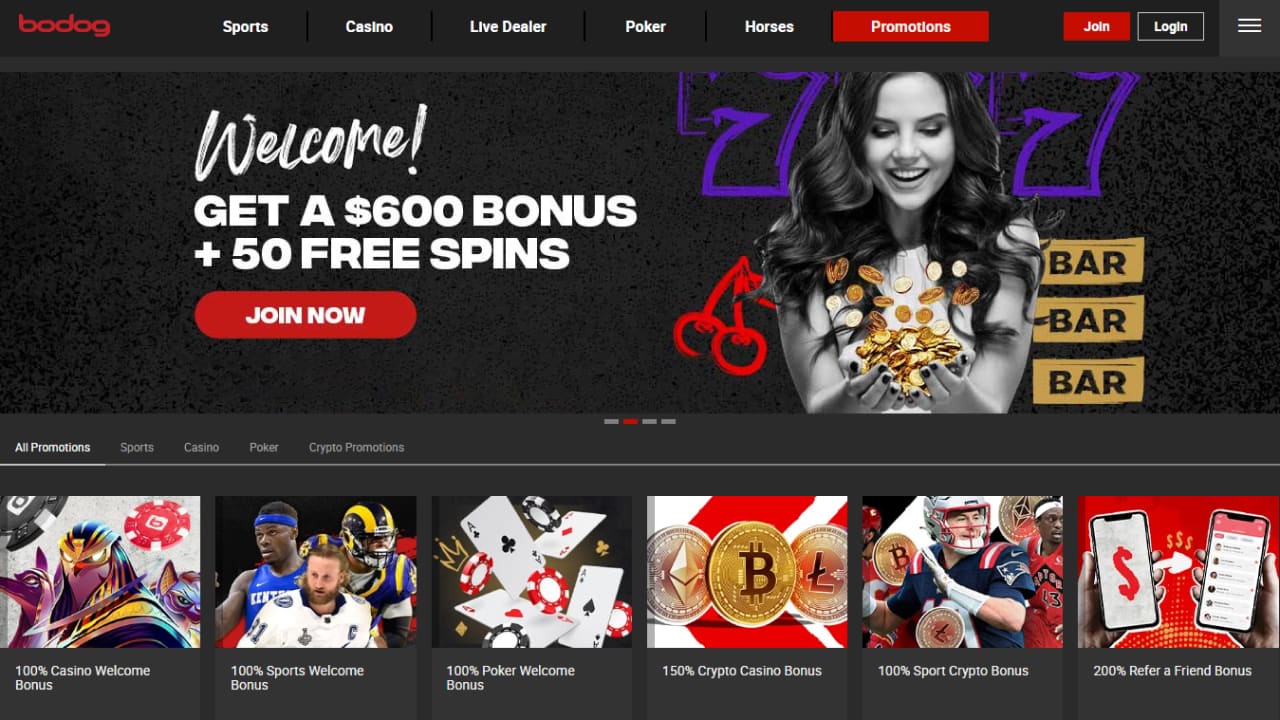Select the first carousel indicator dot

pos(611,421)
